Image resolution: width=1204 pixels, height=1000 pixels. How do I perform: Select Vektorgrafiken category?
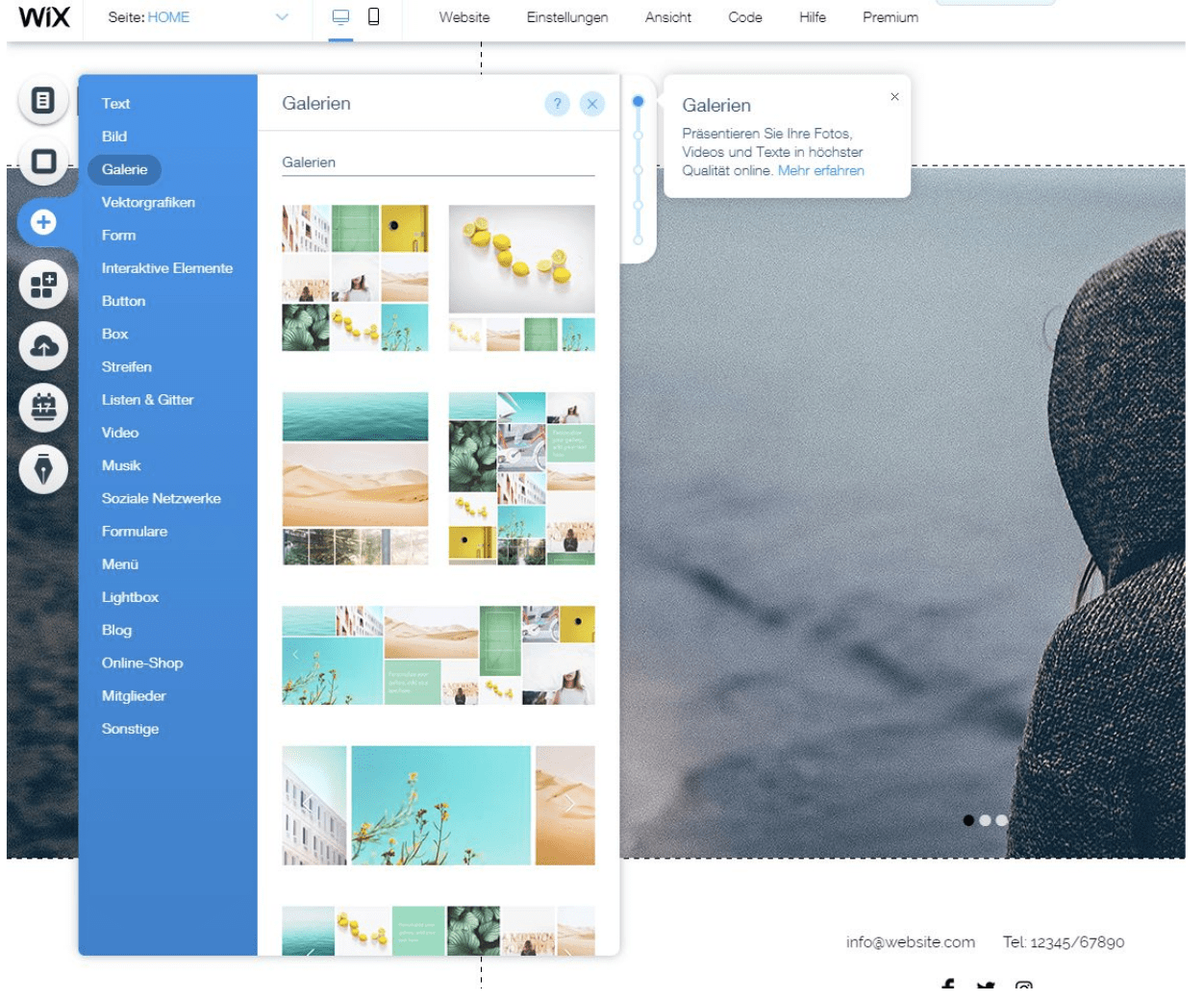pos(148,202)
